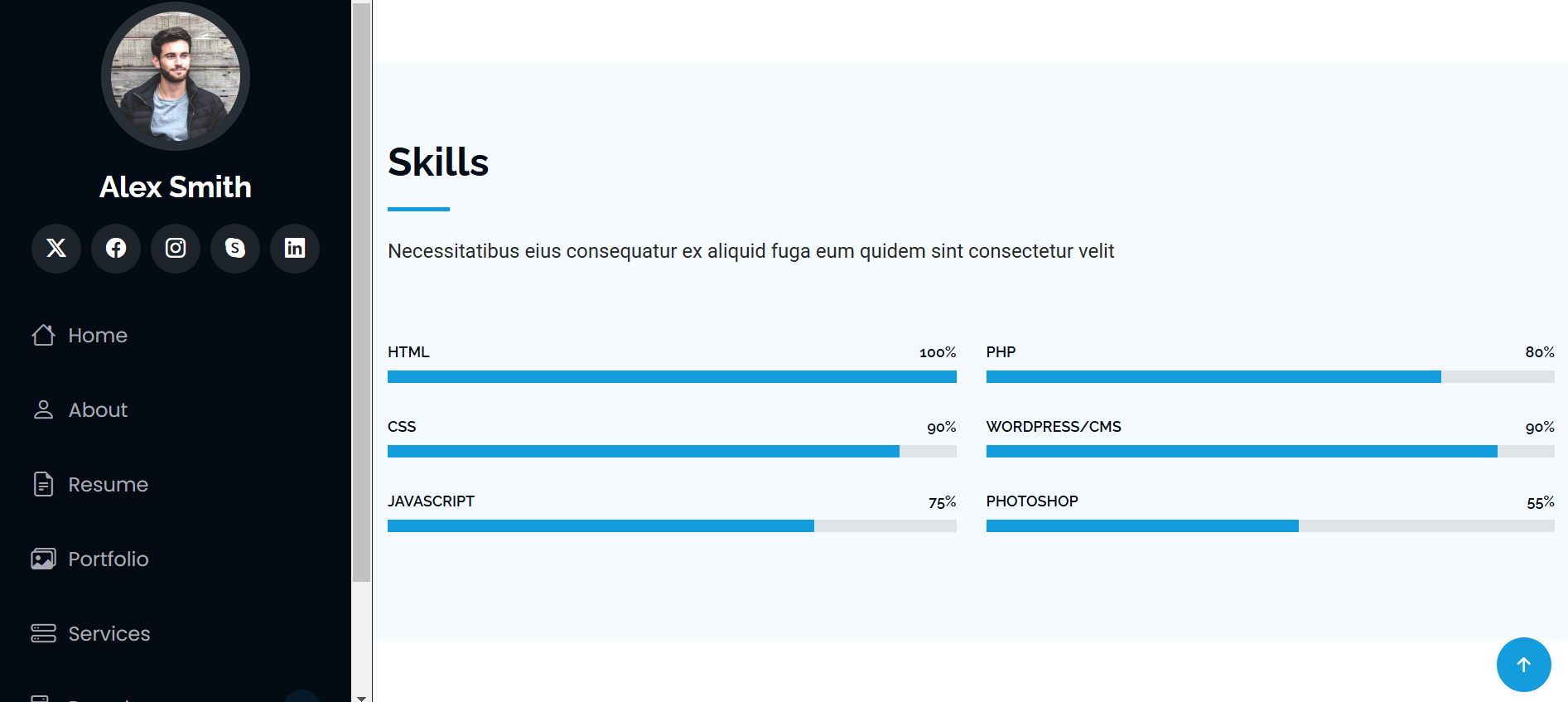
Task: Navigate to the About menu item
Action: (98, 409)
